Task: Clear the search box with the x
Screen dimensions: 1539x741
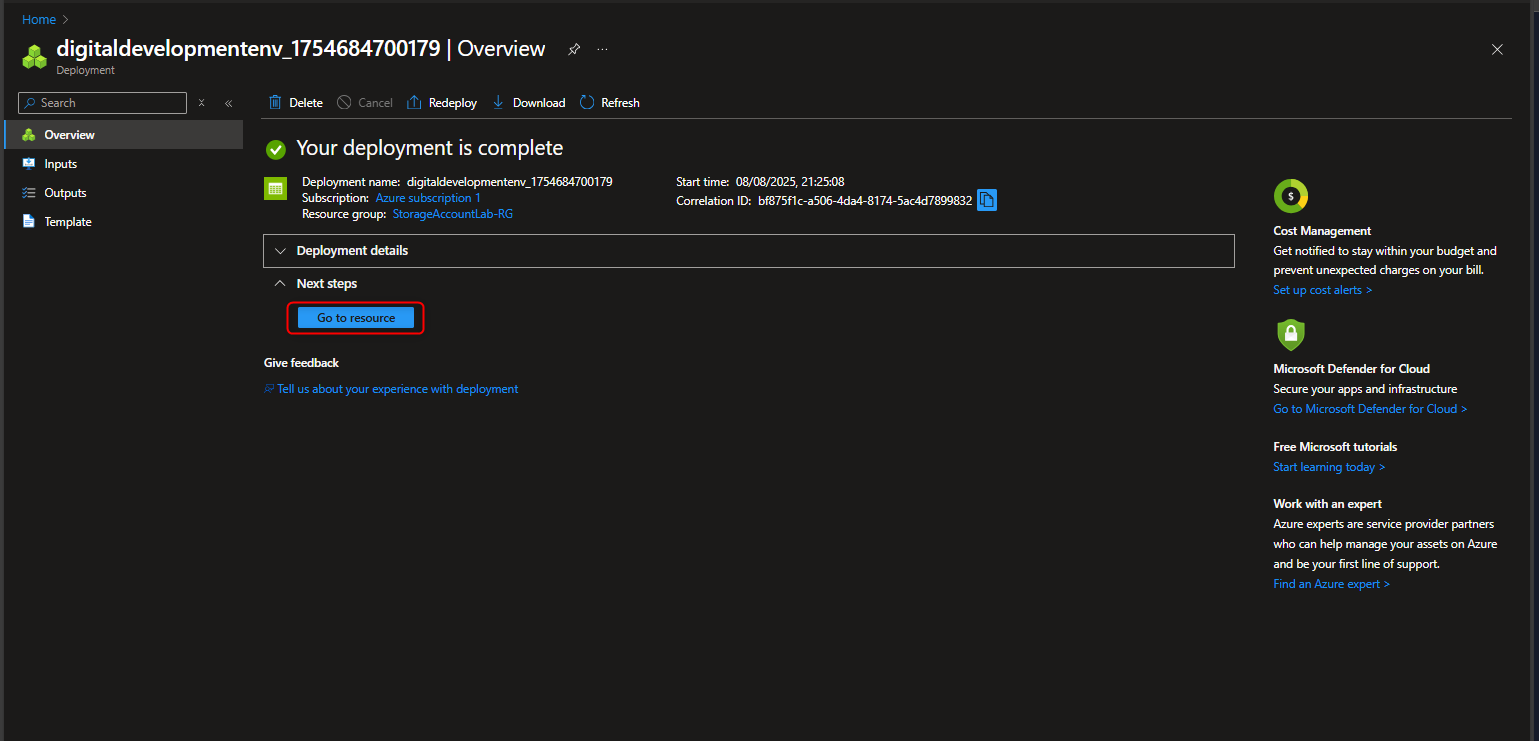Action: [201, 102]
